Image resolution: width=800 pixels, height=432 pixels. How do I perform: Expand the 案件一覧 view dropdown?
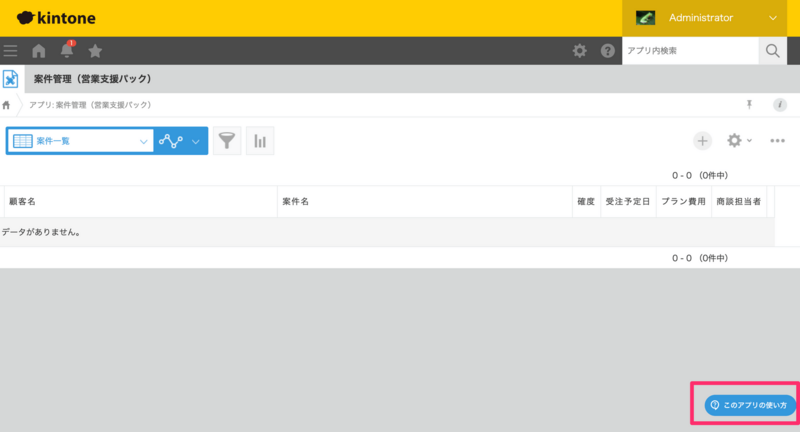pyautogui.click(x=142, y=141)
